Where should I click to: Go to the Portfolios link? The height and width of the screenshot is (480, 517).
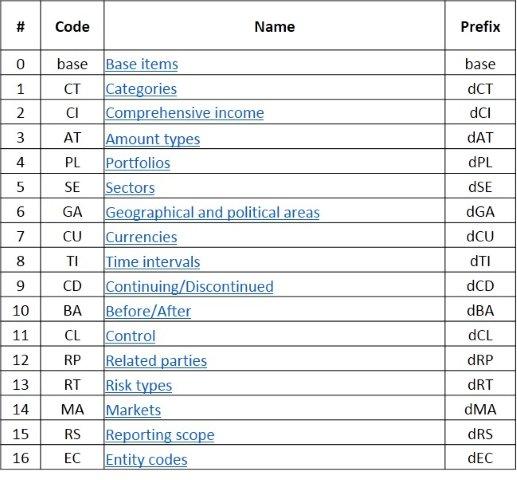[138, 163]
